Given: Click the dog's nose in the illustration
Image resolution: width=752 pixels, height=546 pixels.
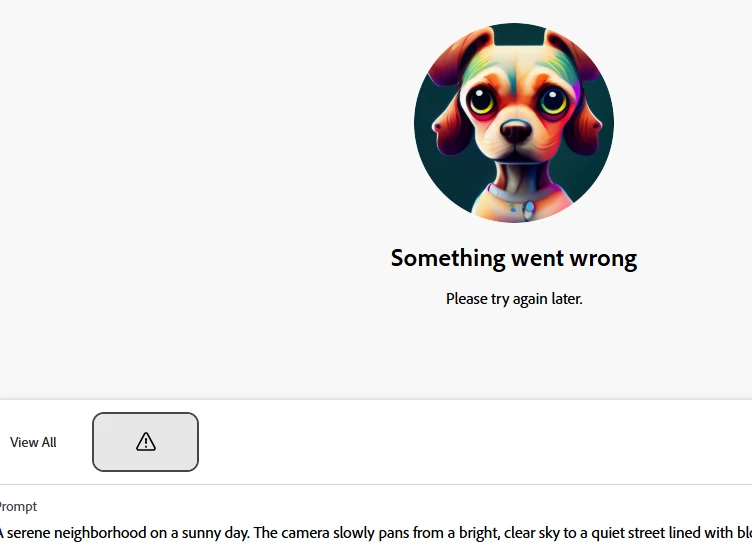Looking at the screenshot, I should 516,131.
